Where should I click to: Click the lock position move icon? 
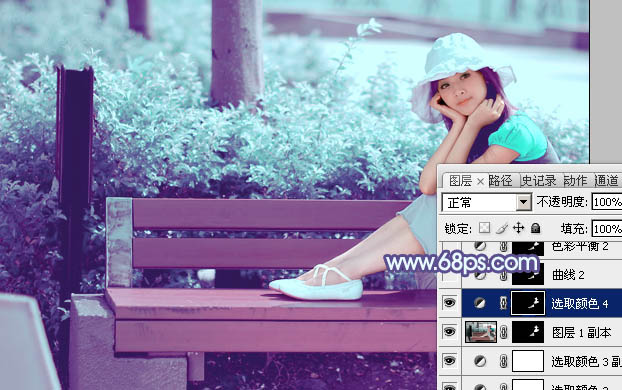click(518, 228)
